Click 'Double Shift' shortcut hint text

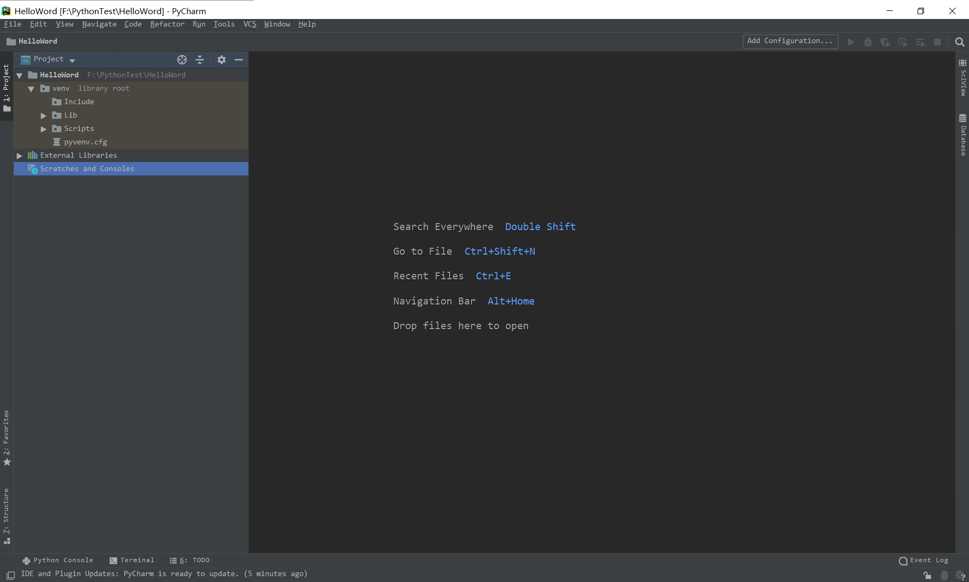tap(540, 227)
